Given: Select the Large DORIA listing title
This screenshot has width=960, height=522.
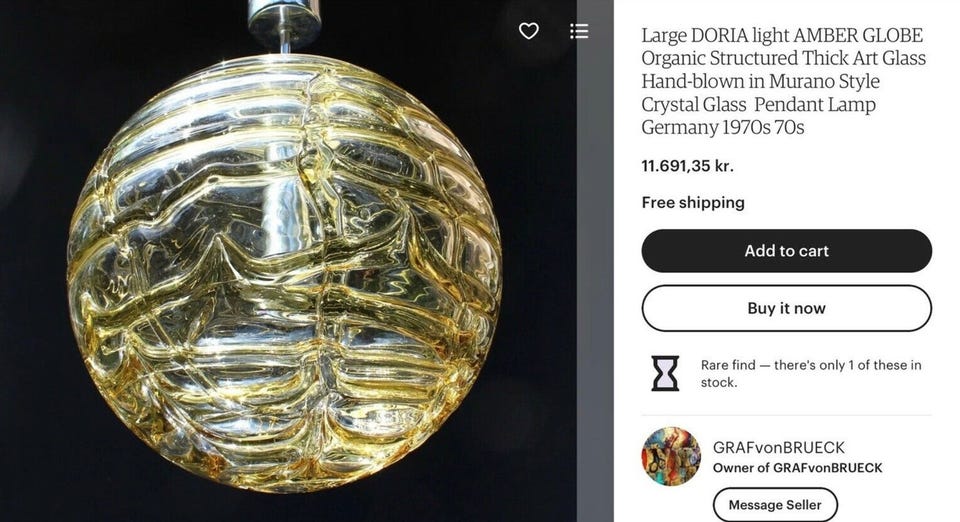Looking at the screenshot, I should coord(784,81).
